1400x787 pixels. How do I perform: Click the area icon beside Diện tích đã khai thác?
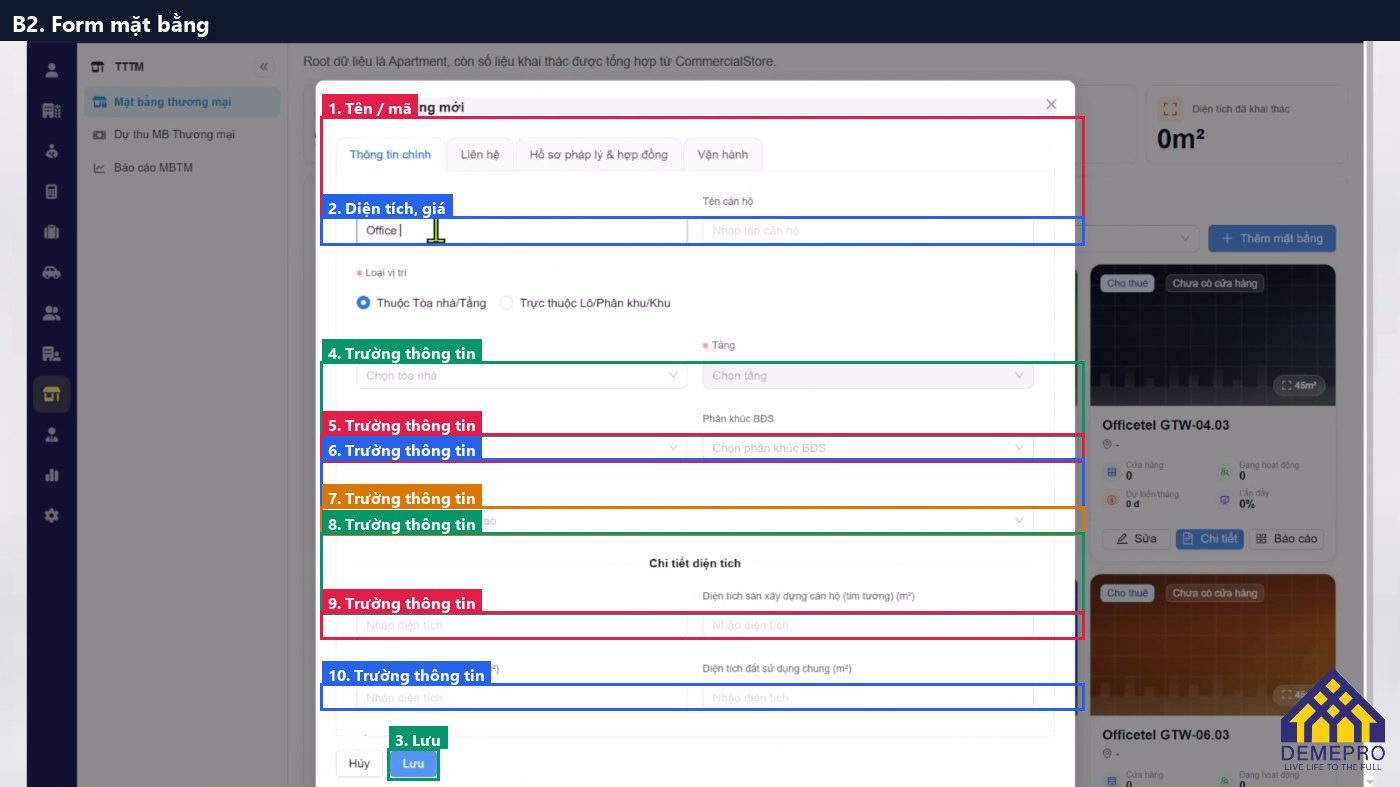(x=1171, y=109)
